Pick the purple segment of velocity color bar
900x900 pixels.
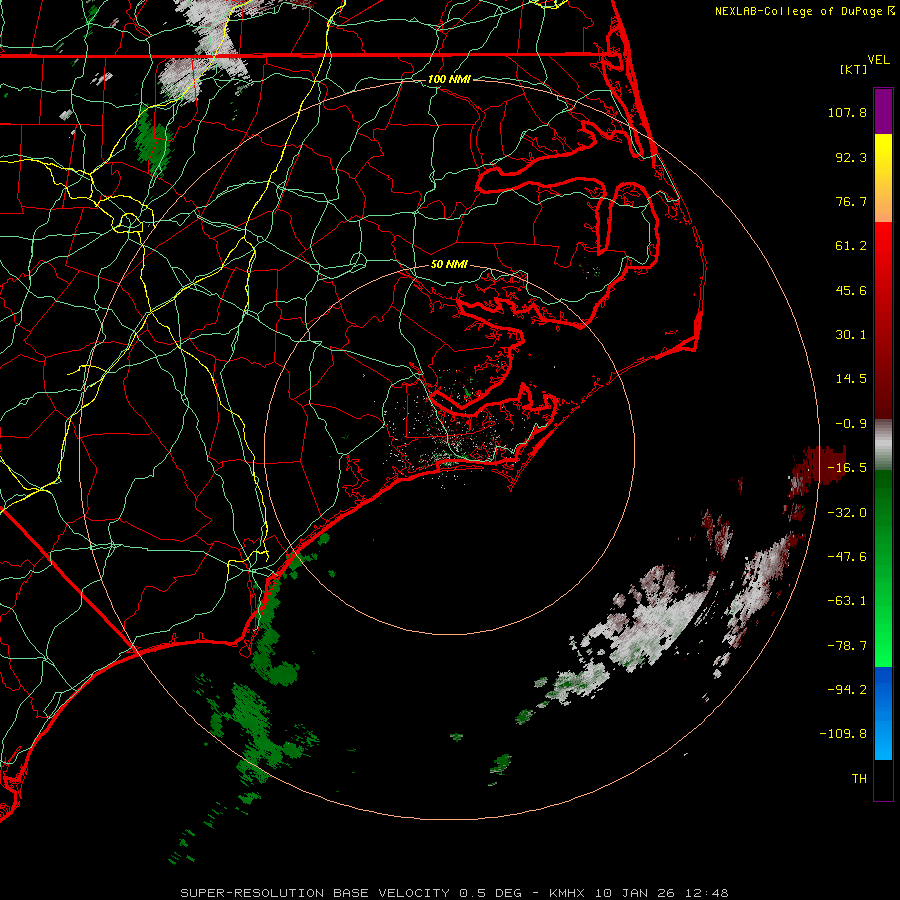coord(883,111)
